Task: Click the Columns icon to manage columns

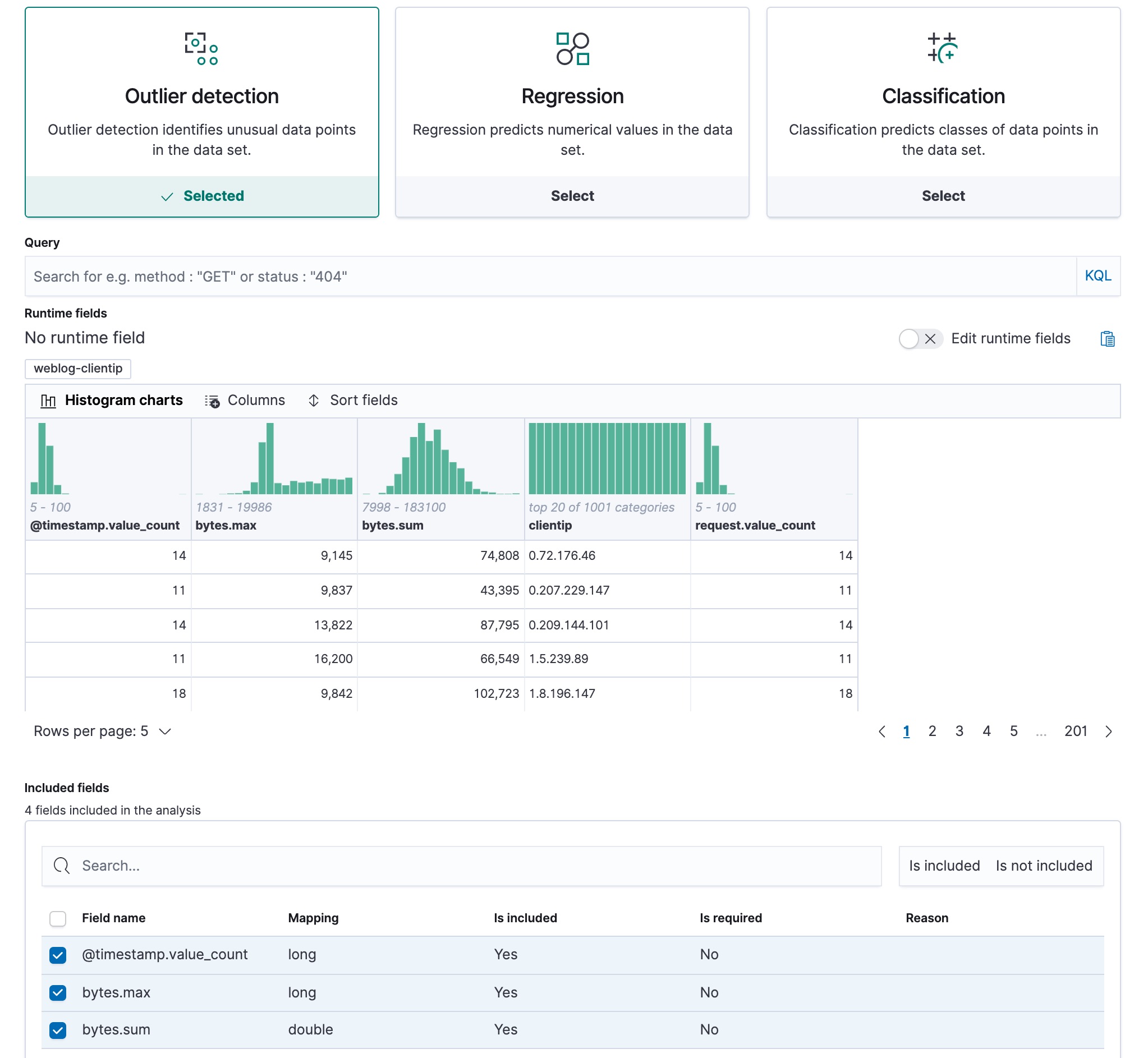Action: [212, 400]
